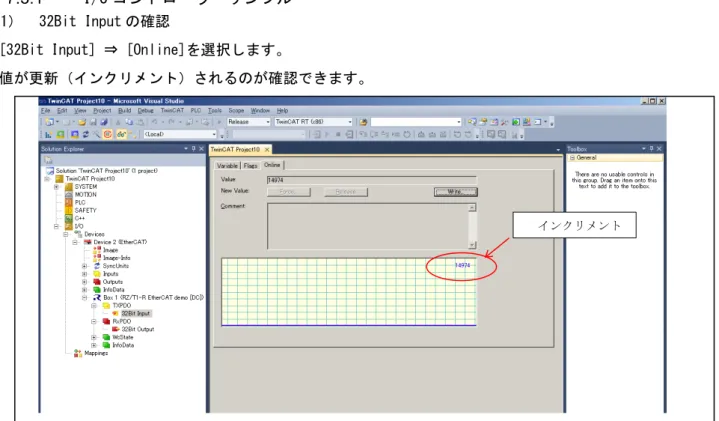Click the New Project toolbar icon
The image size is (719, 421).
(x=50, y=122)
